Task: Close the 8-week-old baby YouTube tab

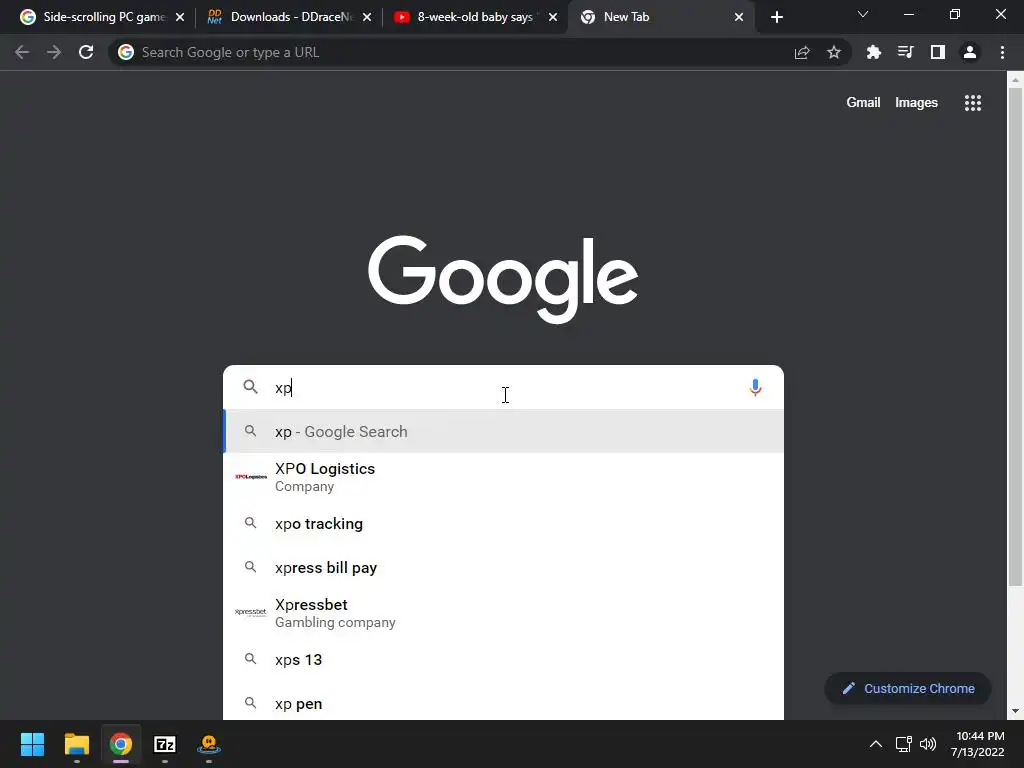Action: coord(553,17)
